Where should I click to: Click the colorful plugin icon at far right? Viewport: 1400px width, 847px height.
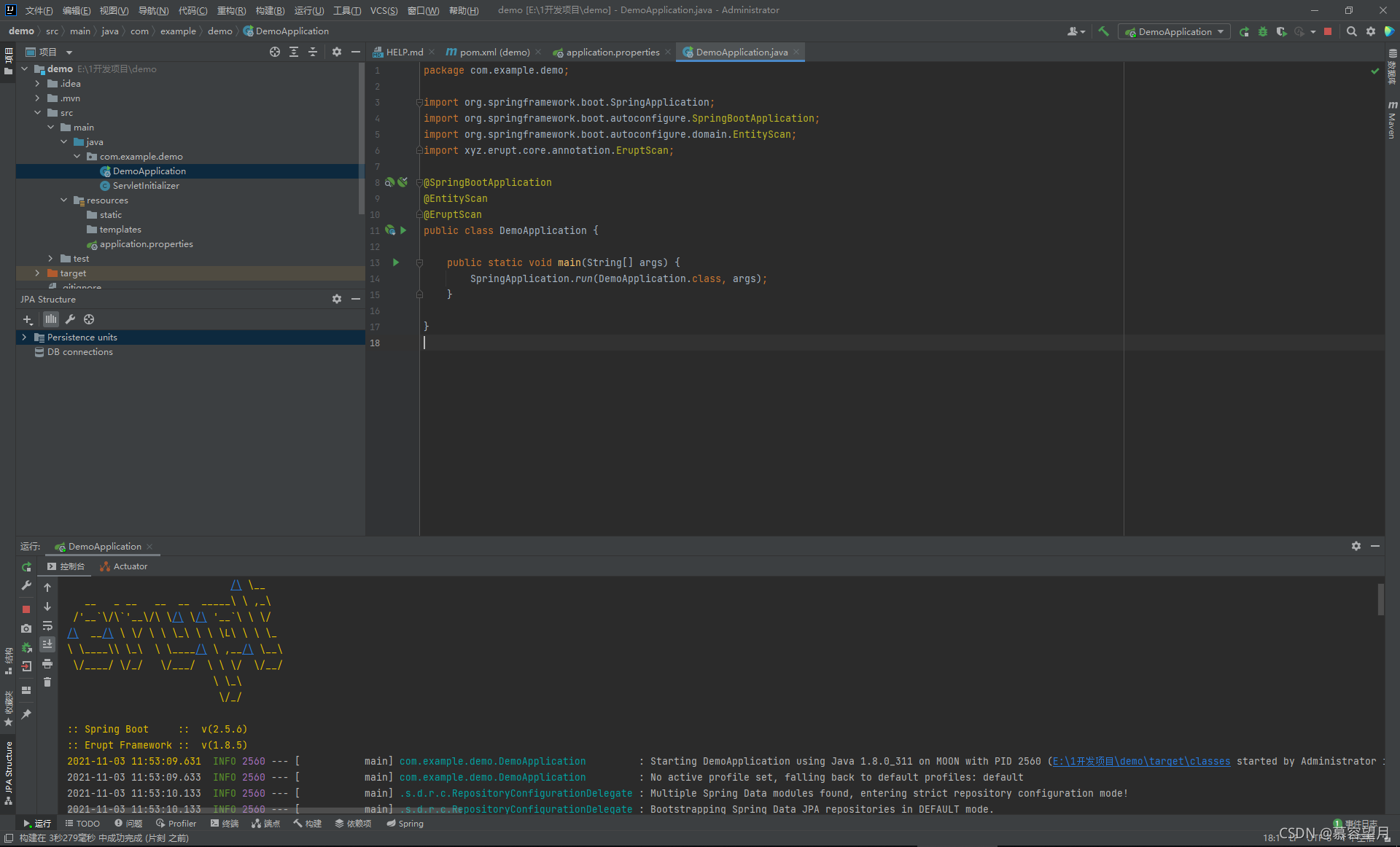(x=1389, y=31)
